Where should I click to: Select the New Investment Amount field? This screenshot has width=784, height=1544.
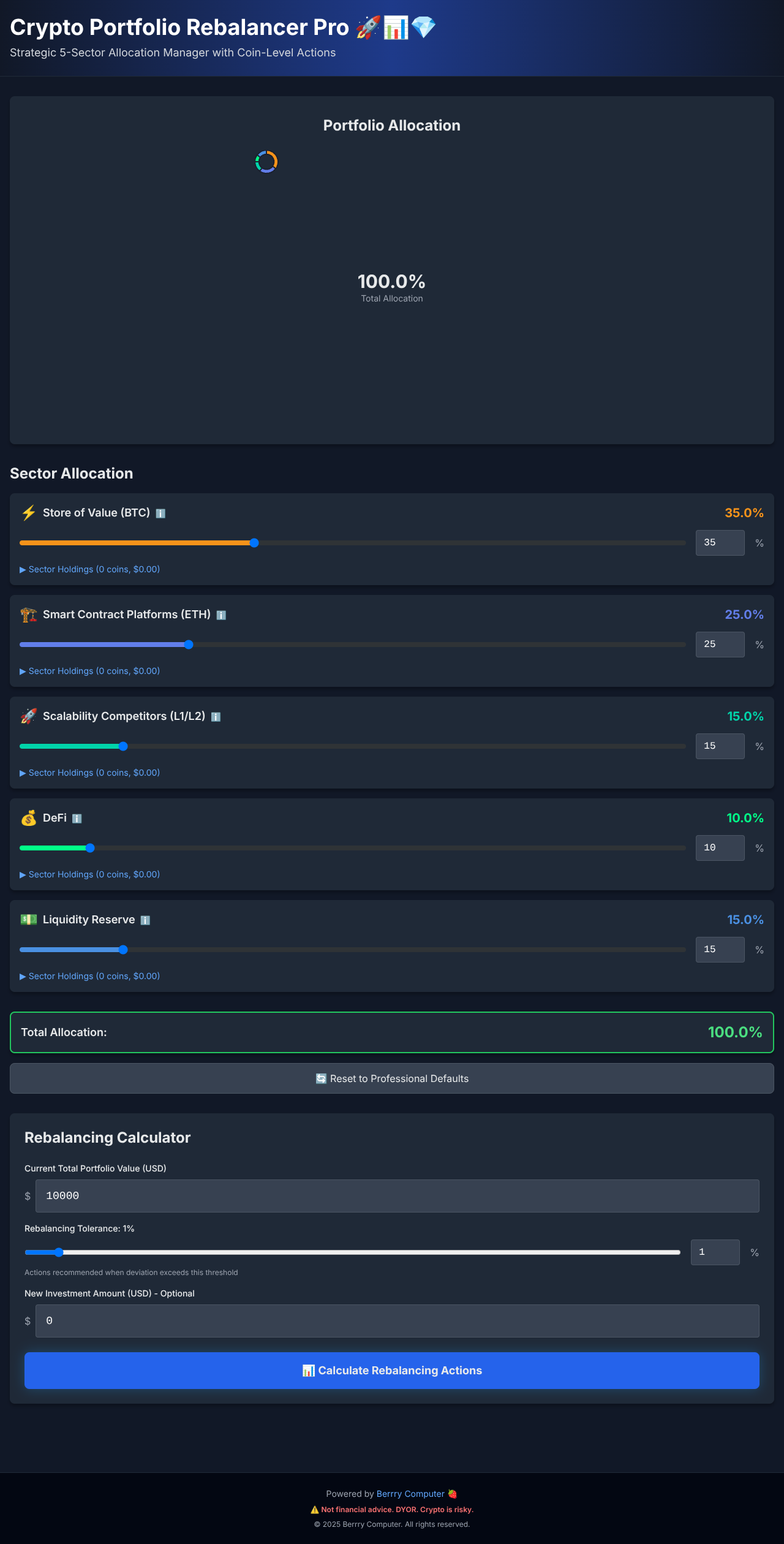399,1321
